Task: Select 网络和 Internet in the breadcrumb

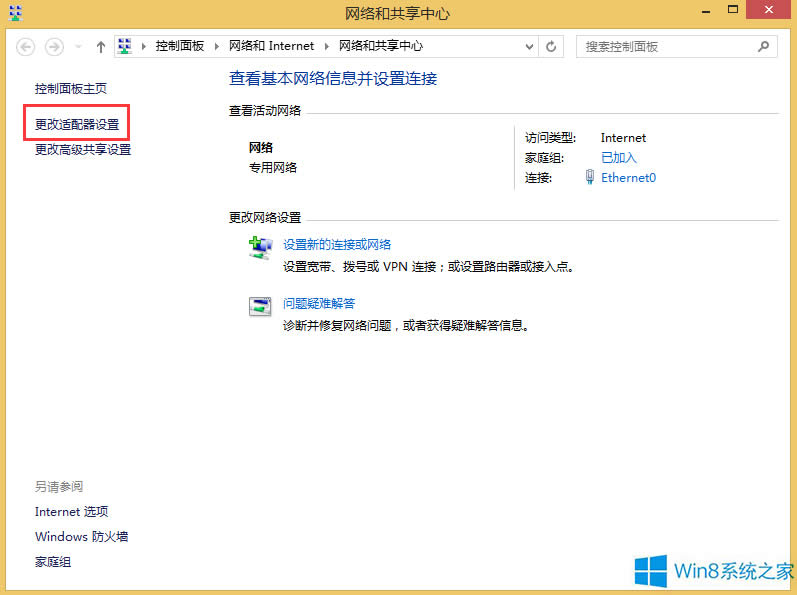Action: pos(271,46)
